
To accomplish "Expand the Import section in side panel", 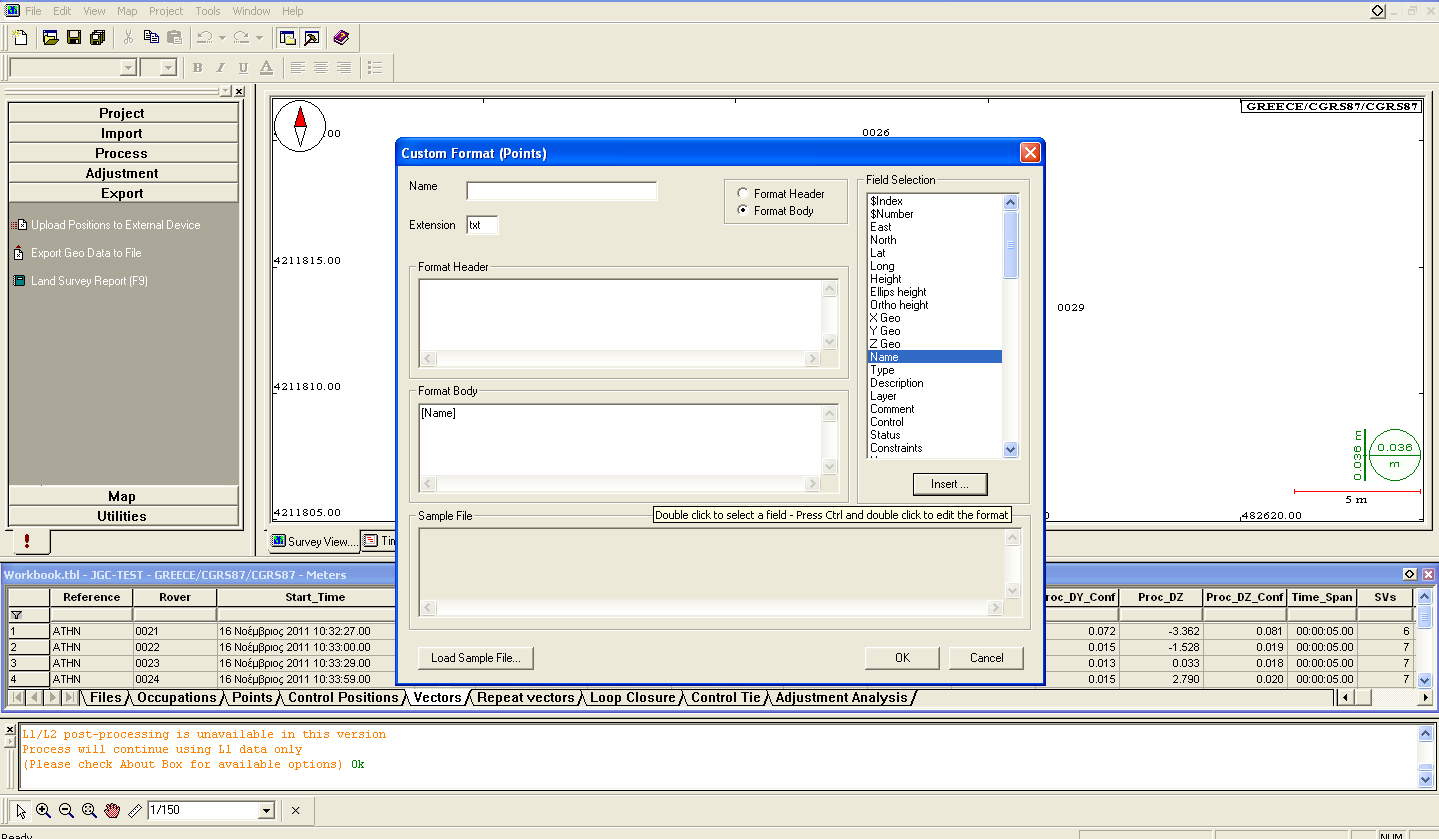I will point(122,133).
